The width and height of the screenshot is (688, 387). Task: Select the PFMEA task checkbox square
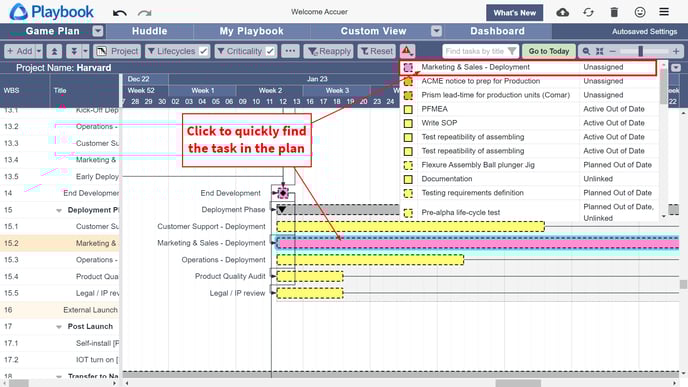408,109
